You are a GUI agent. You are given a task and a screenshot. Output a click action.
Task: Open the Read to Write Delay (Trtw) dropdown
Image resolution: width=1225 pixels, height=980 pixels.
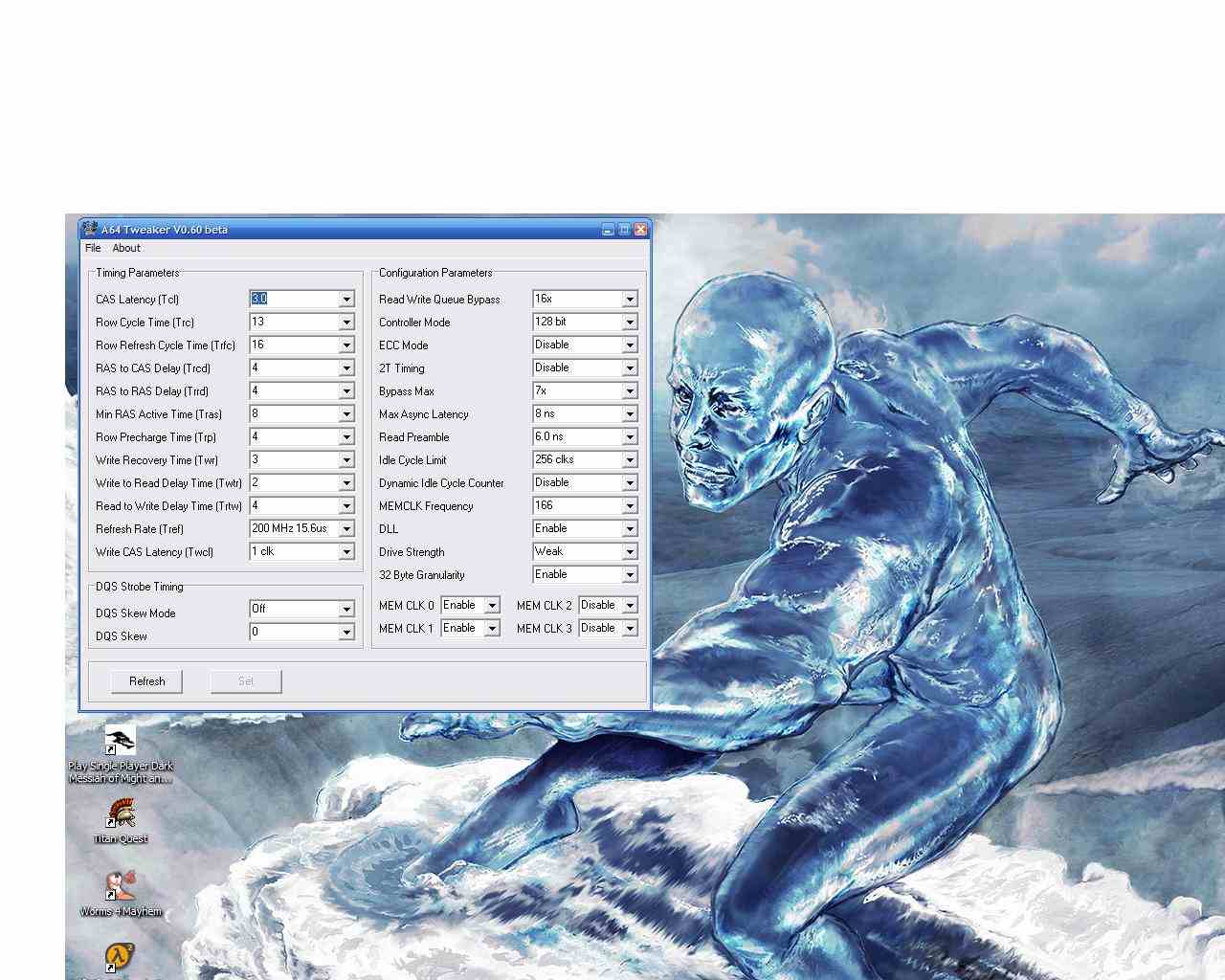pos(346,506)
